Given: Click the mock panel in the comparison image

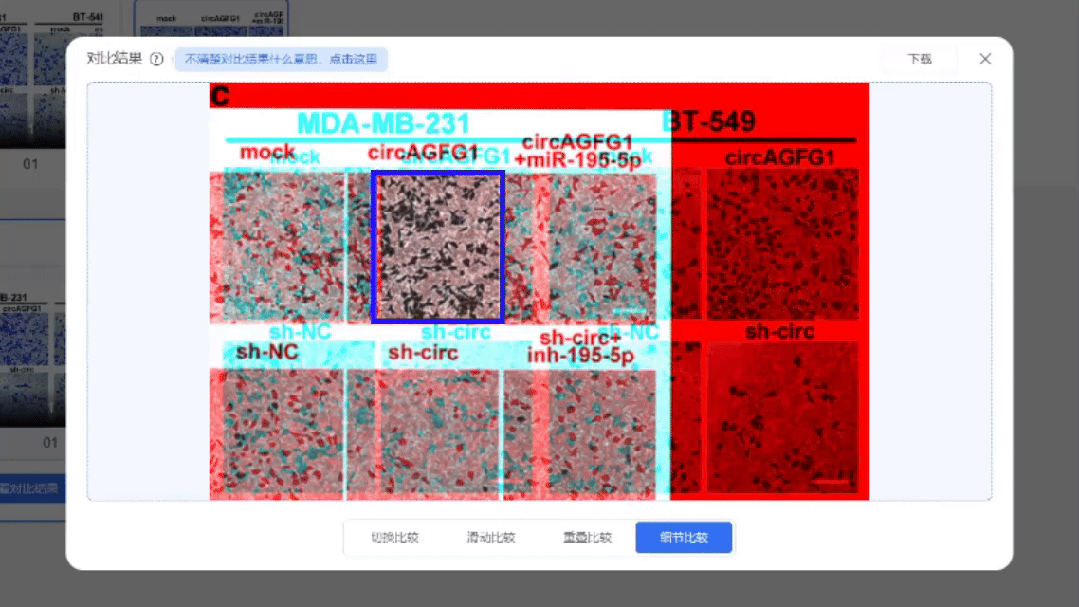Looking at the screenshot, I should [x=277, y=246].
